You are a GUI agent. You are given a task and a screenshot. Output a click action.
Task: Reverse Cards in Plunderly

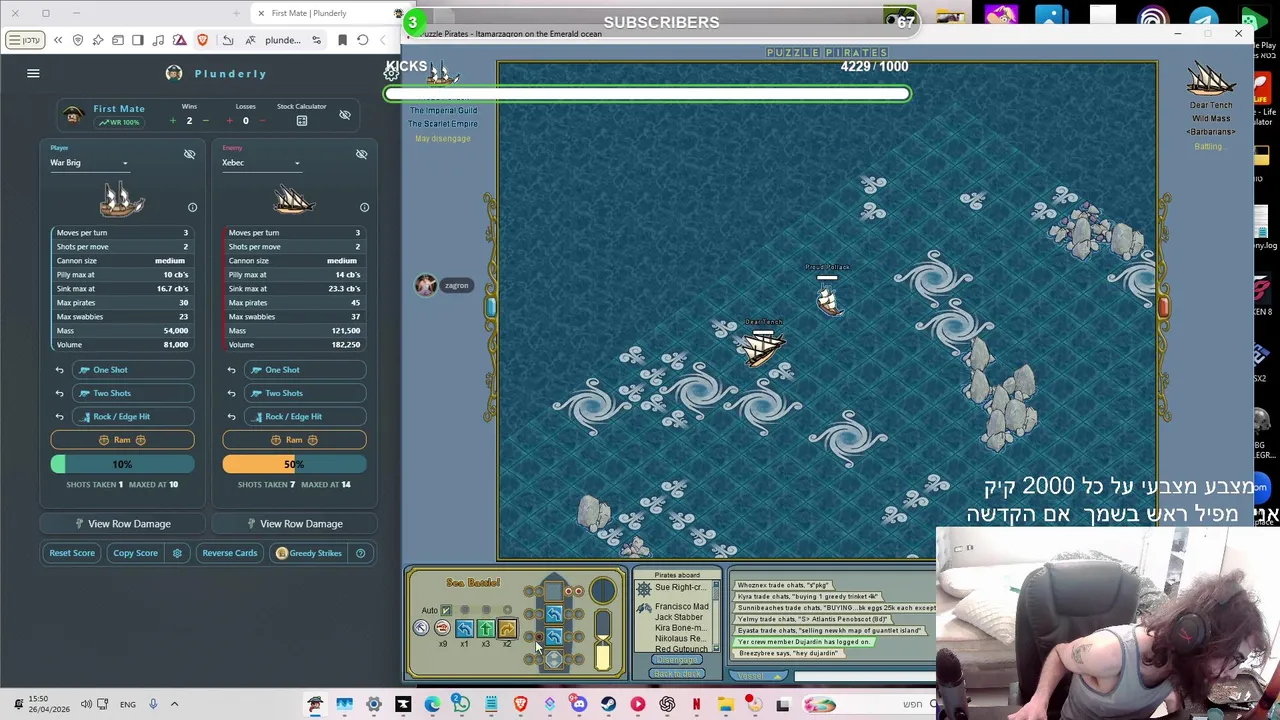229,553
